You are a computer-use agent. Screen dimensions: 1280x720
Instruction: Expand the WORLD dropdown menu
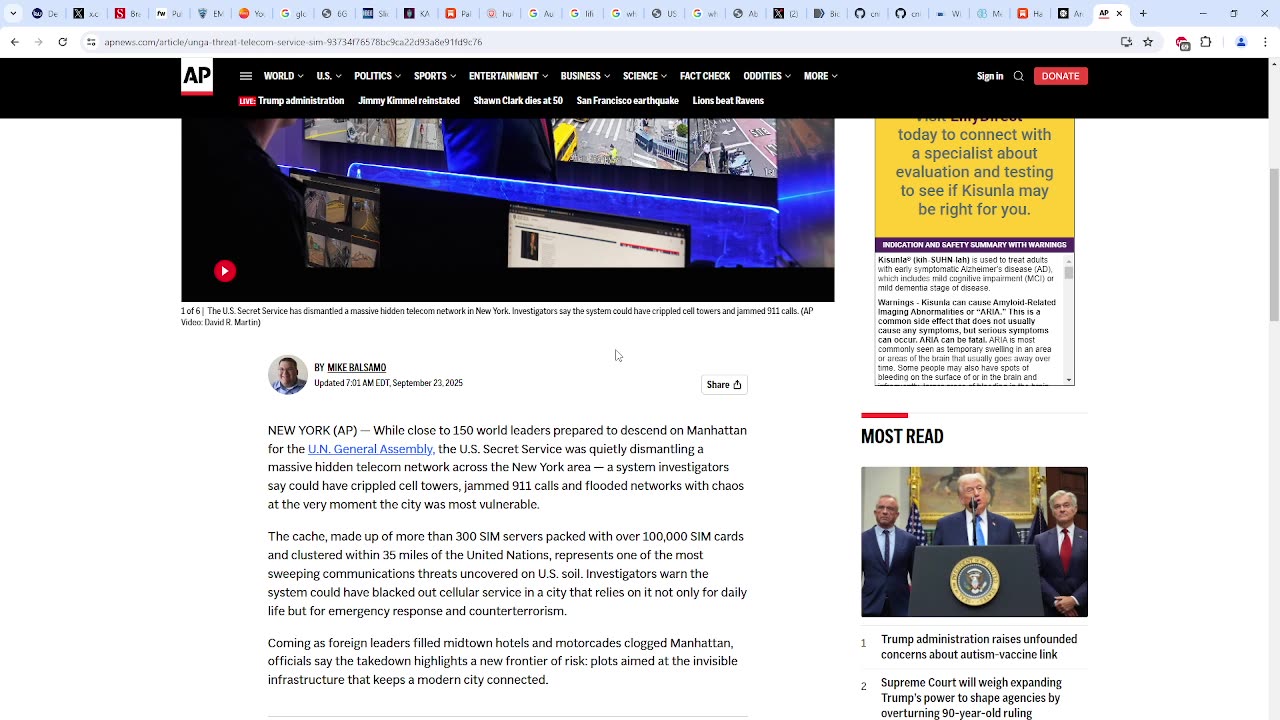(283, 76)
